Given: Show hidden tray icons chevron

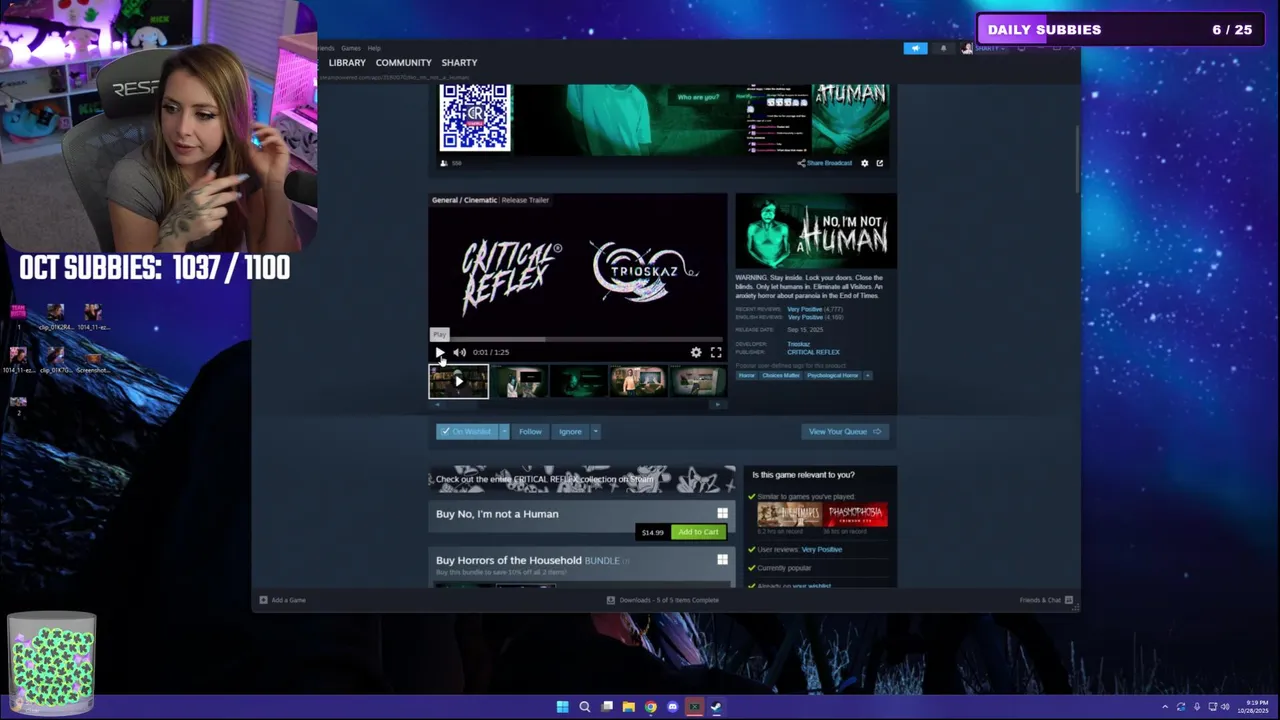Looking at the screenshot, I should click(1164, 707).
